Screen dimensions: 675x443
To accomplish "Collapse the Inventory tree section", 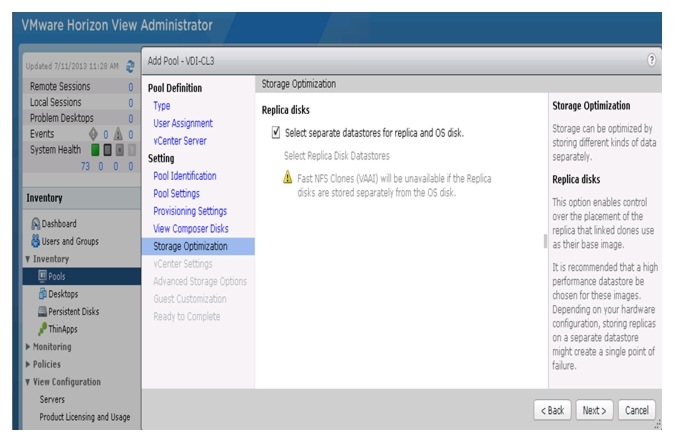I will 28,259.
